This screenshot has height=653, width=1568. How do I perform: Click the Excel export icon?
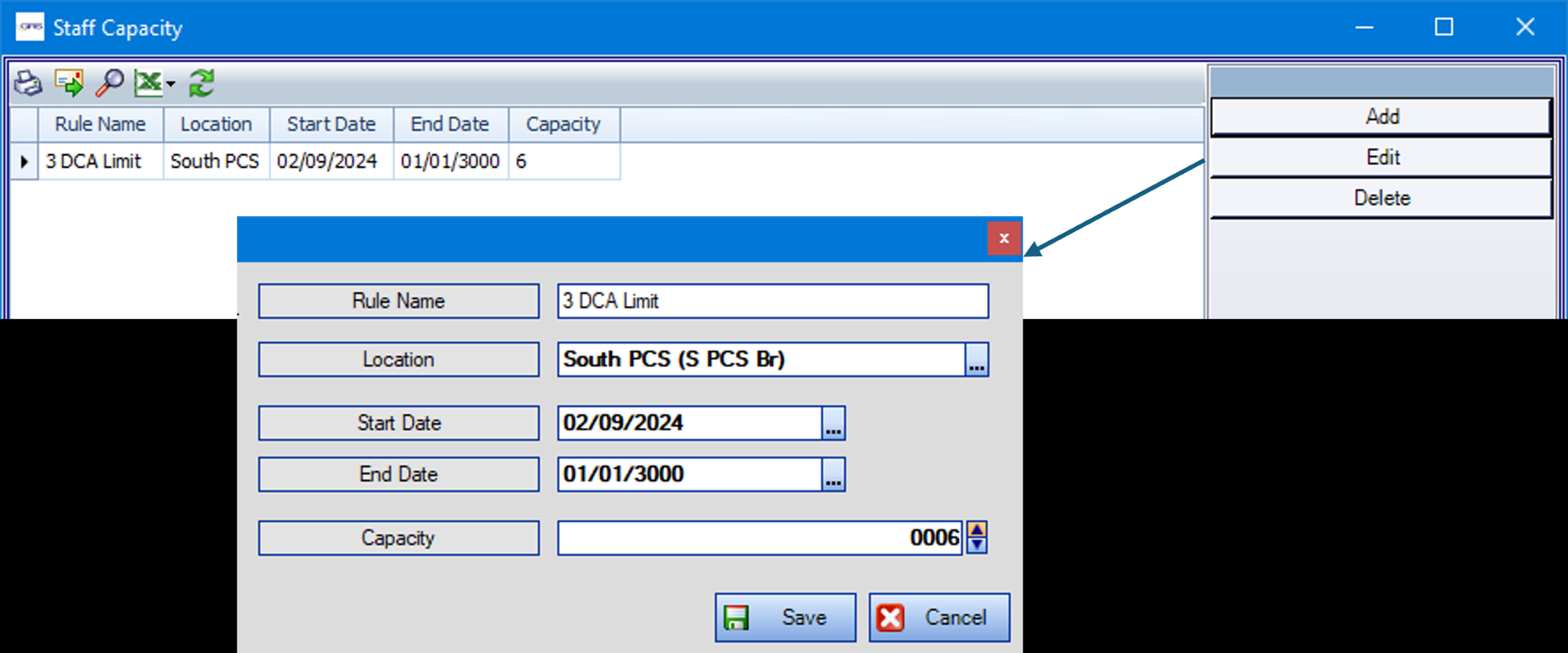click(x=148, y=83)
